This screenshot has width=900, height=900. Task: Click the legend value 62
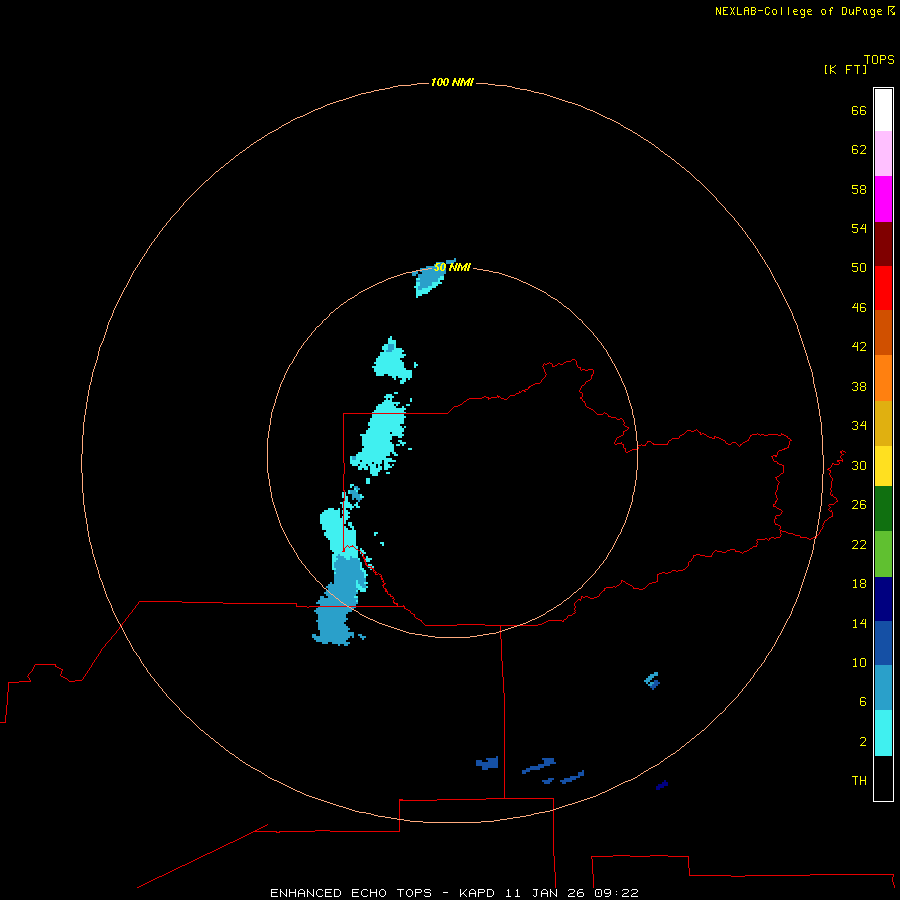[x=859, y=150]
